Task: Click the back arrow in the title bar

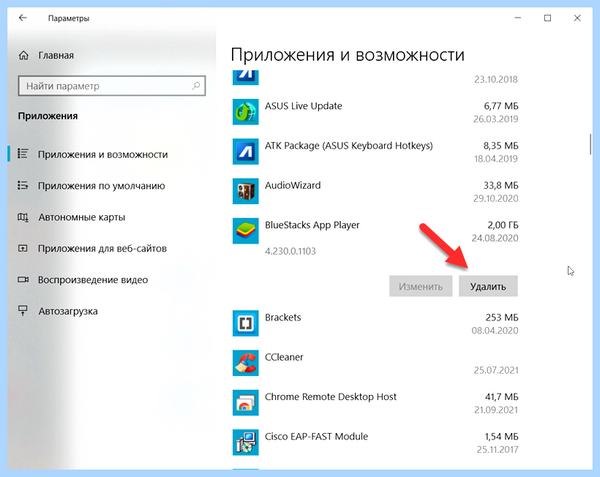Action: (x=23, y=18)
